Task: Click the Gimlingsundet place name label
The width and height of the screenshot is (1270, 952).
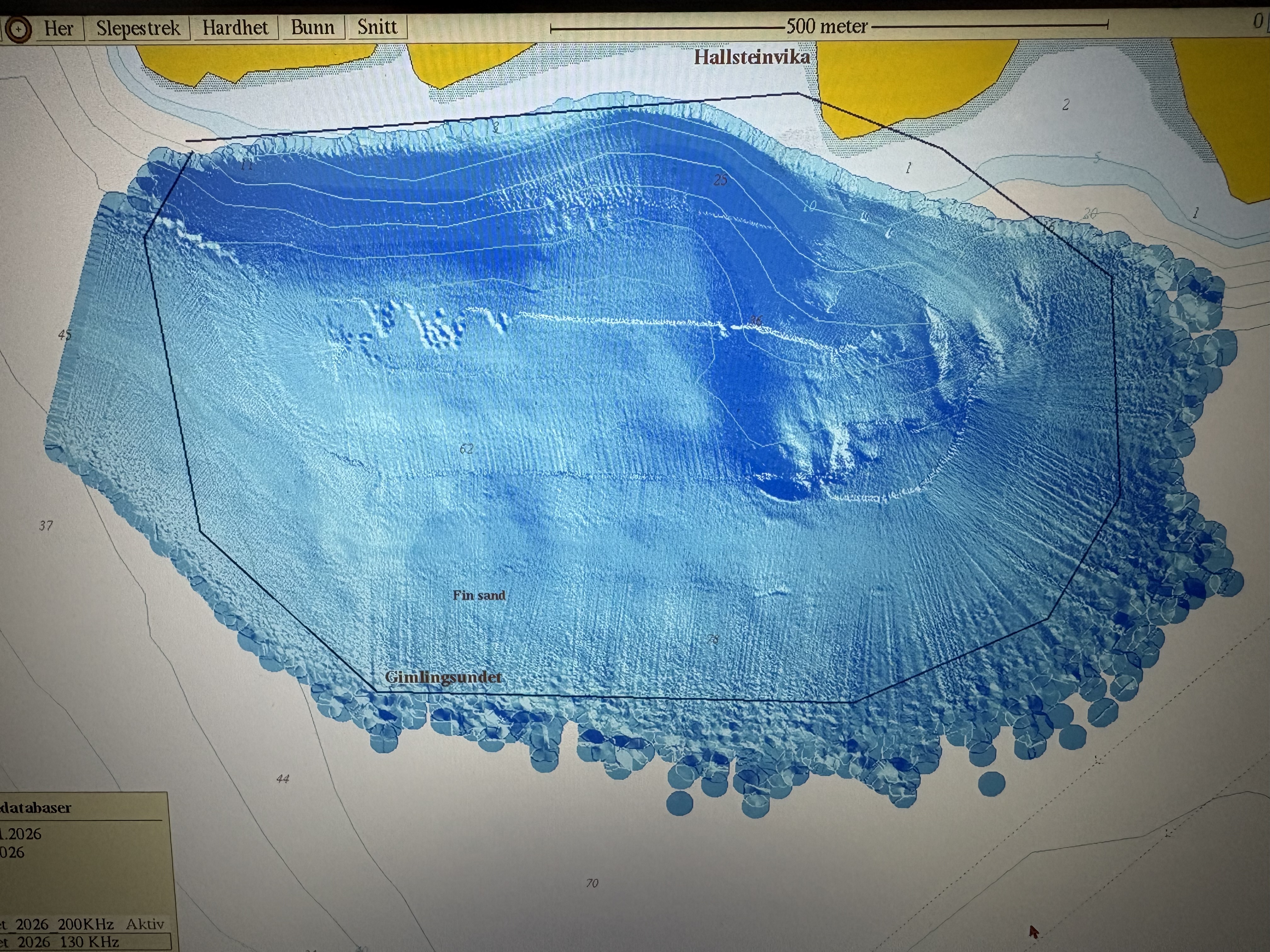Action: 443,677
